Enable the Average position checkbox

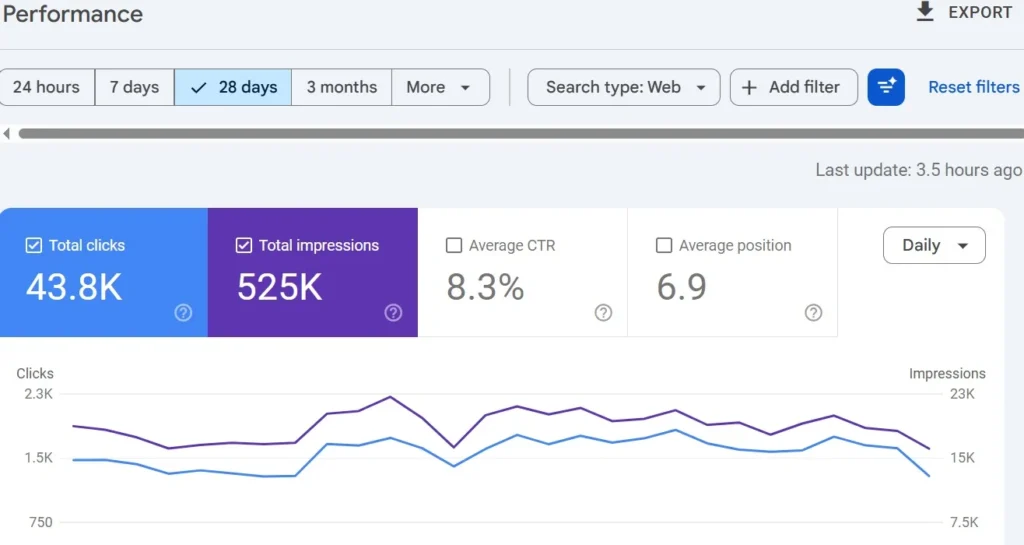[x=664, y=245]
